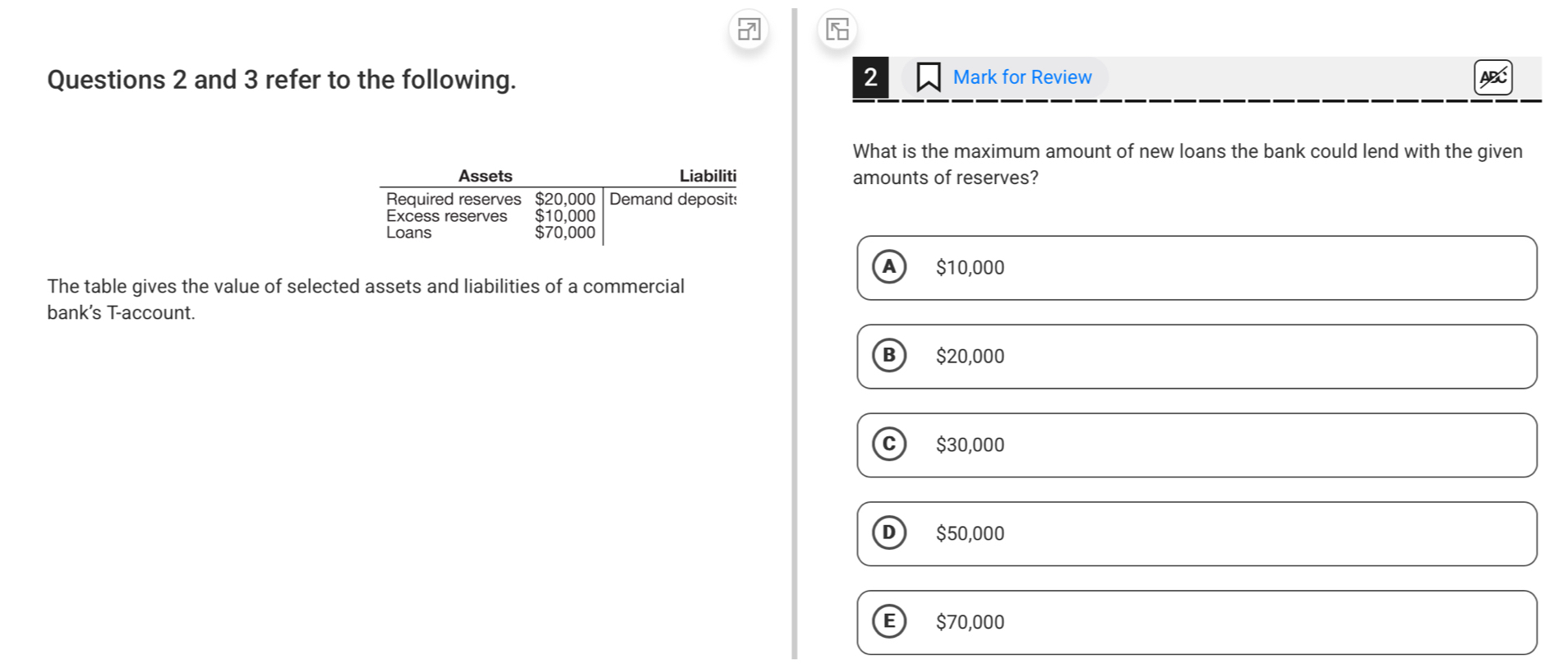
Task: Click the Questions 2 and 3 heading
Action: click(282, 80)
